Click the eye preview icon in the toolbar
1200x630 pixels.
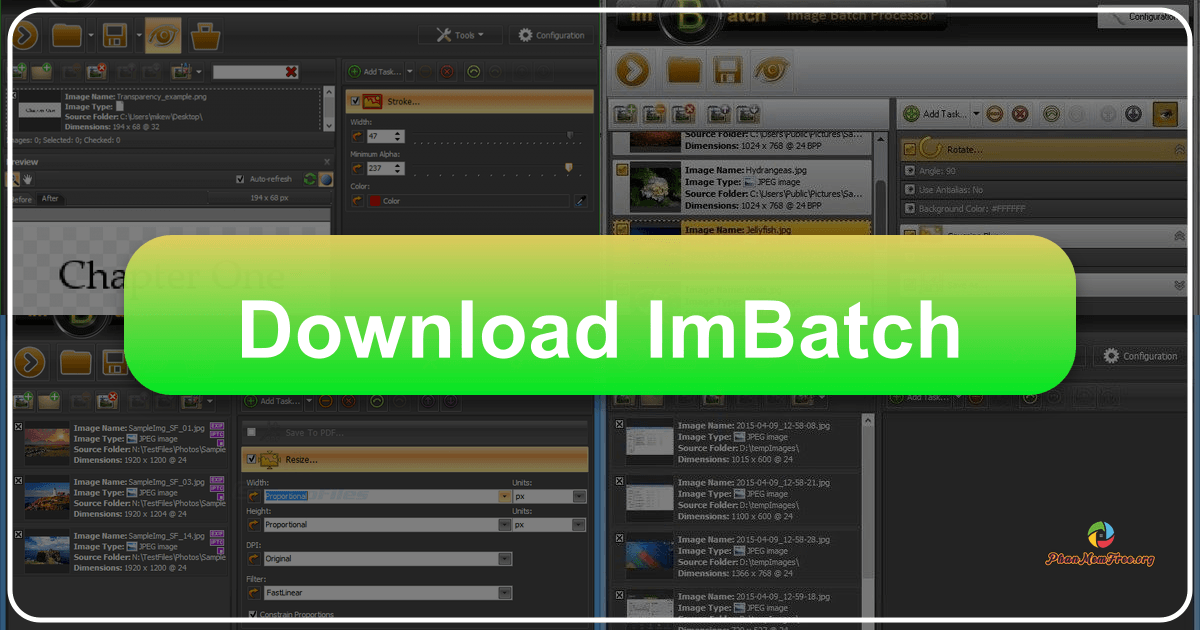click(163, 34)
